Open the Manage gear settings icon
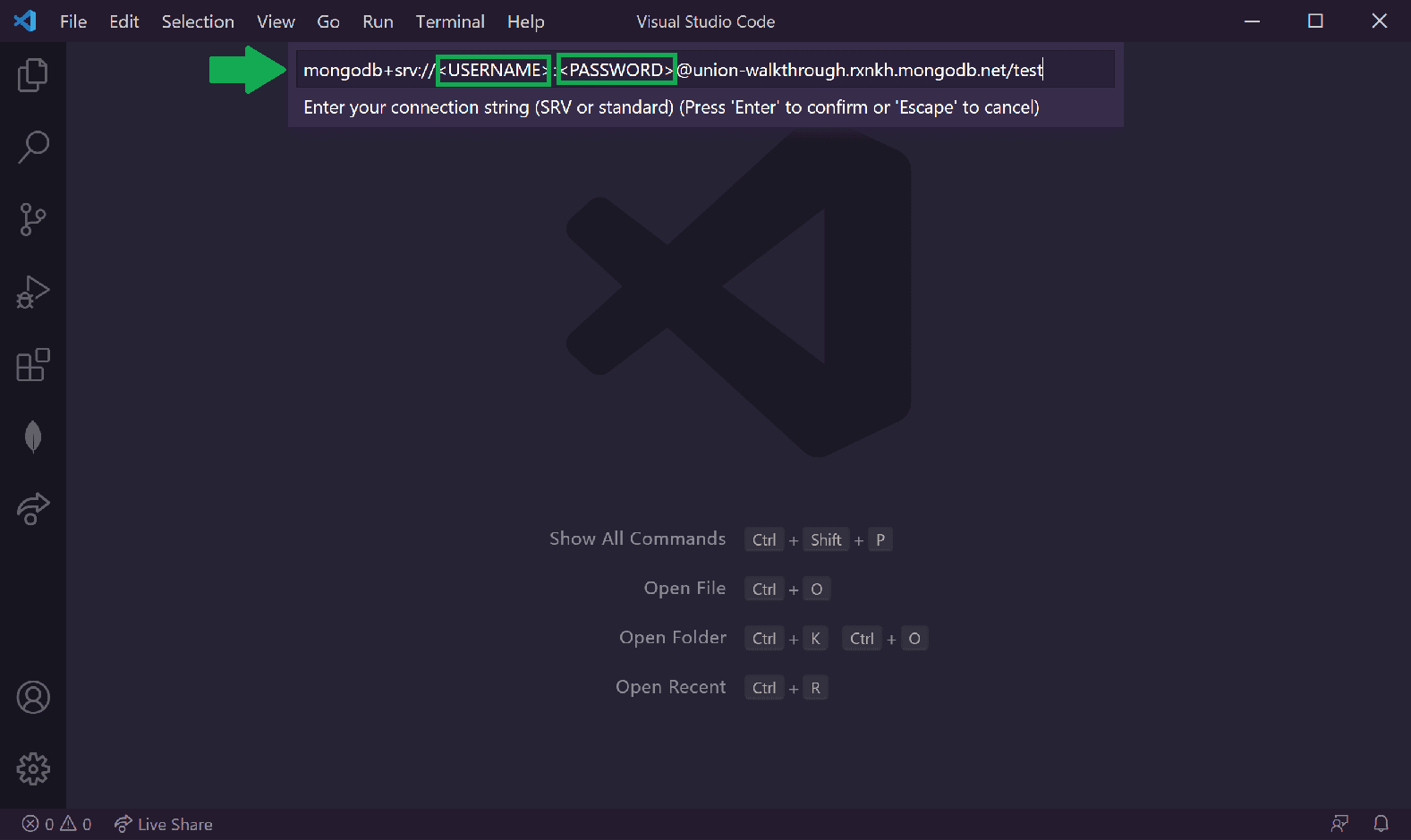Image resolution: width=1411 pixels, height=840 pixels. point(33,769)
